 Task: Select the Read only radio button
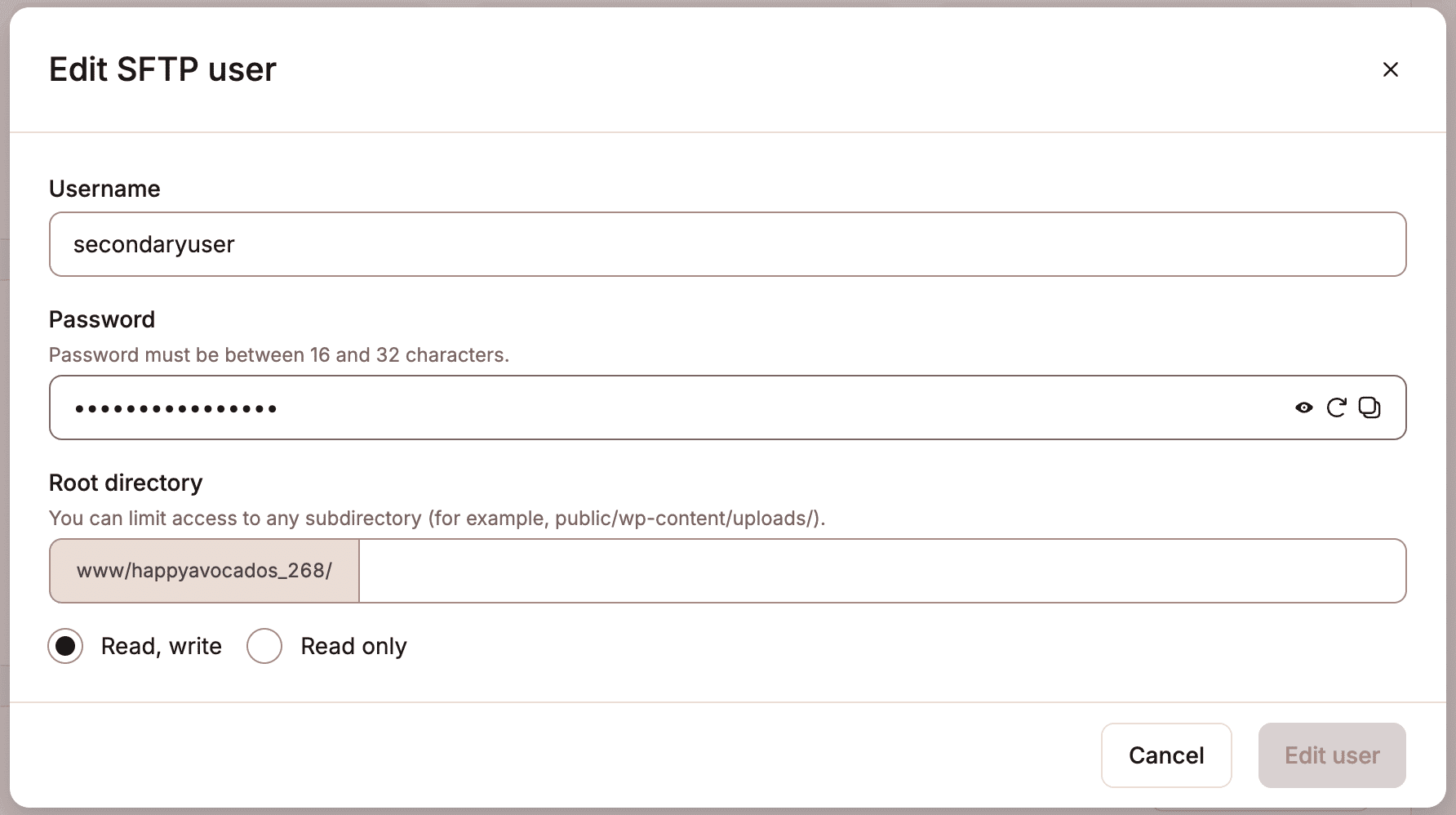tap(264, 646)
